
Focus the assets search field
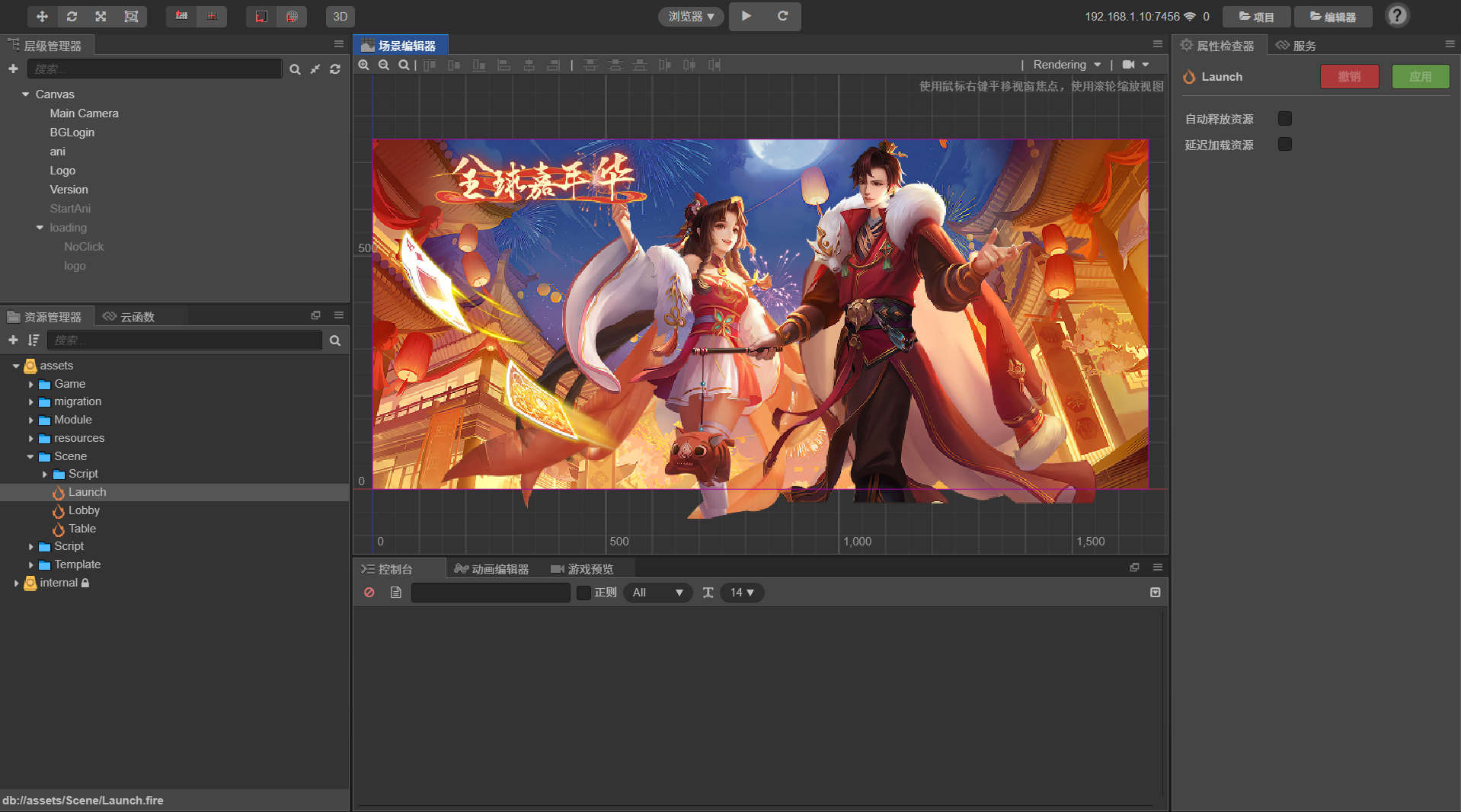click(184, 340)
